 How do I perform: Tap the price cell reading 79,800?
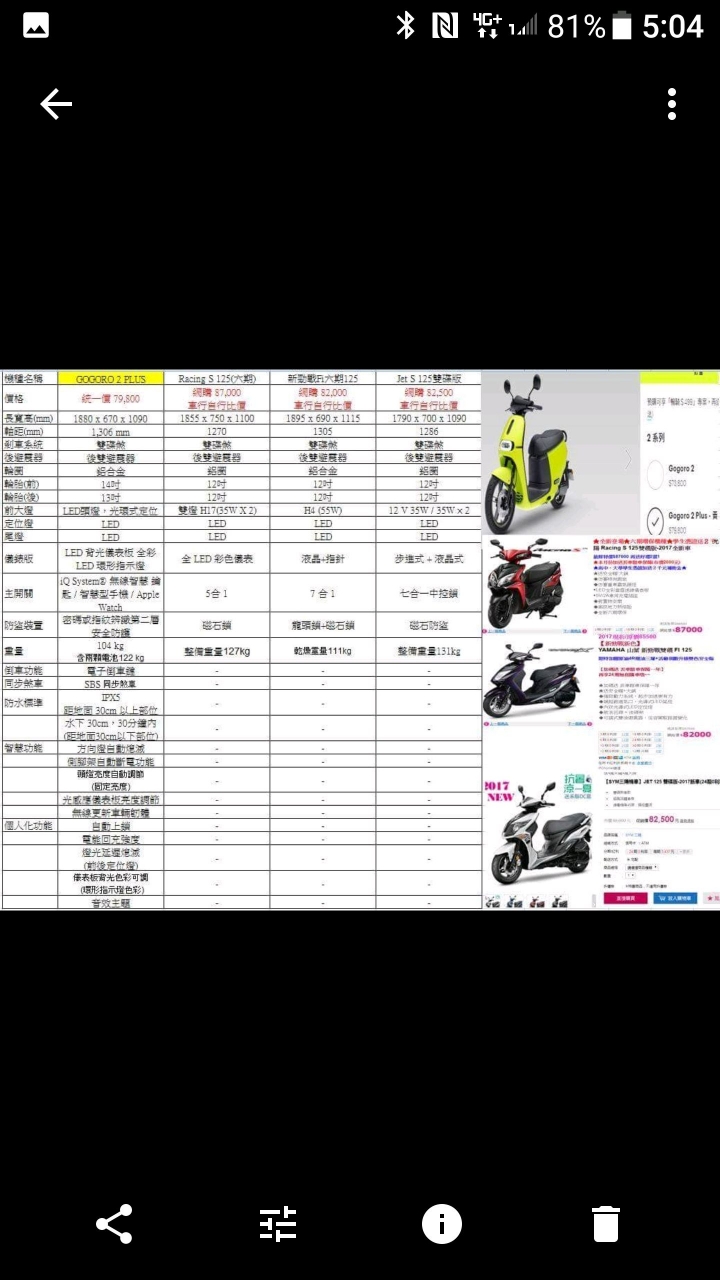coord(111,399)
